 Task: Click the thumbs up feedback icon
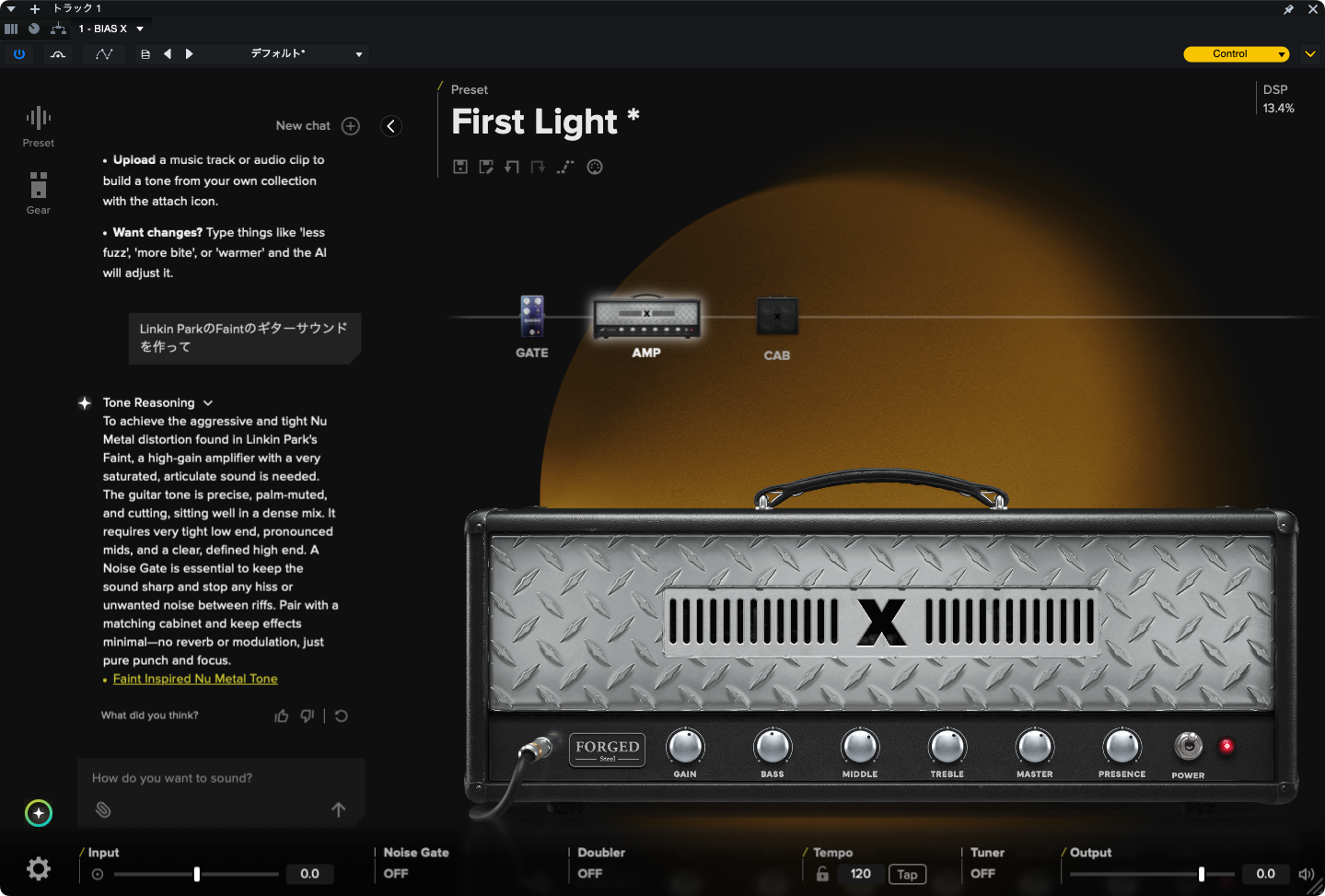point(282,716)
